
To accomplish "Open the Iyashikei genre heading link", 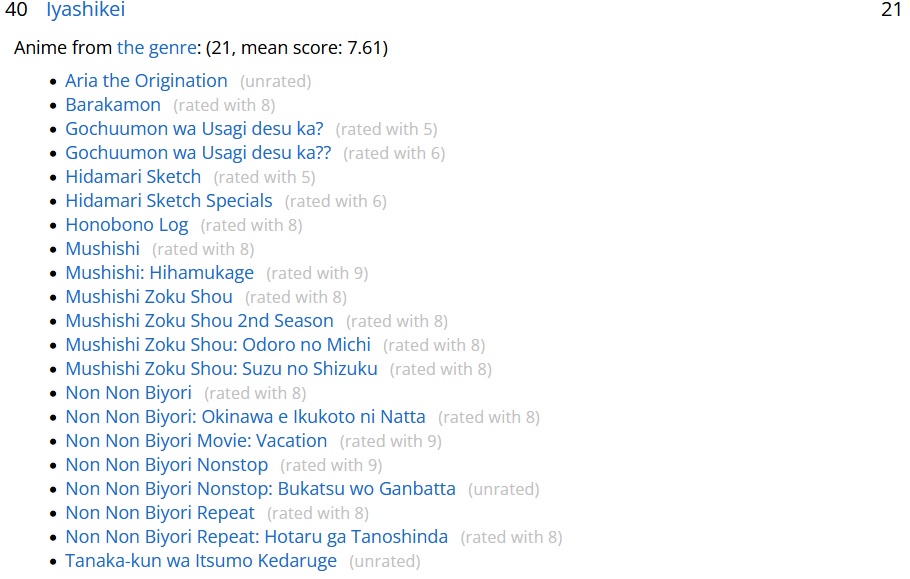I will pos(85,10).
